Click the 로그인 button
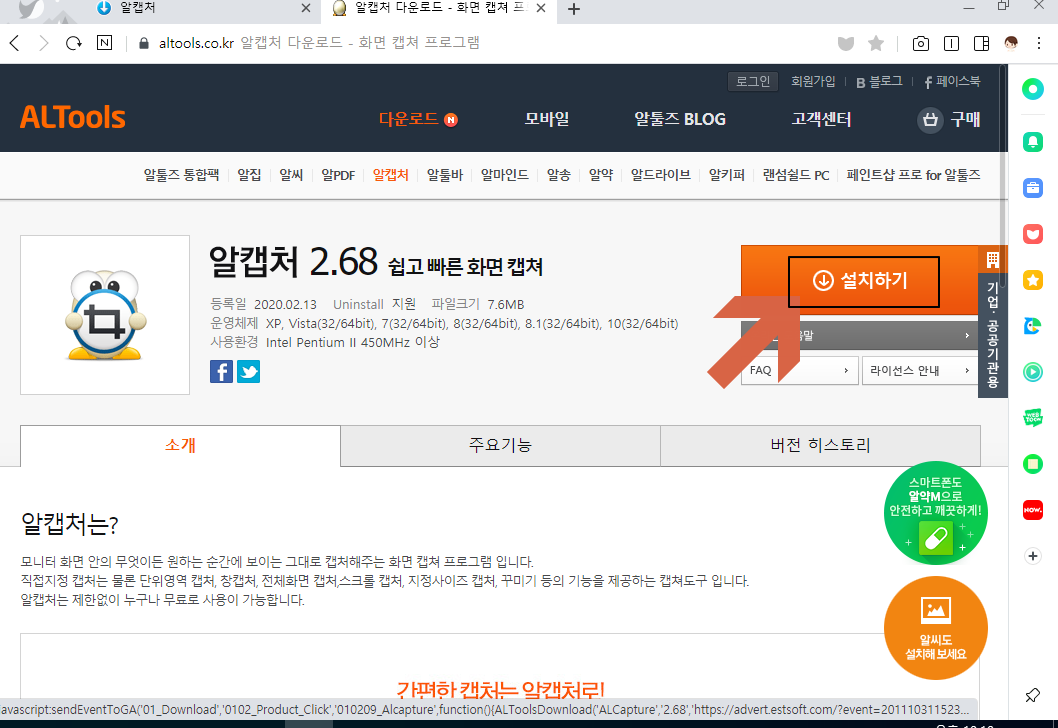The width and height of the screenshot is (1058, 728). tap(753, 82)
